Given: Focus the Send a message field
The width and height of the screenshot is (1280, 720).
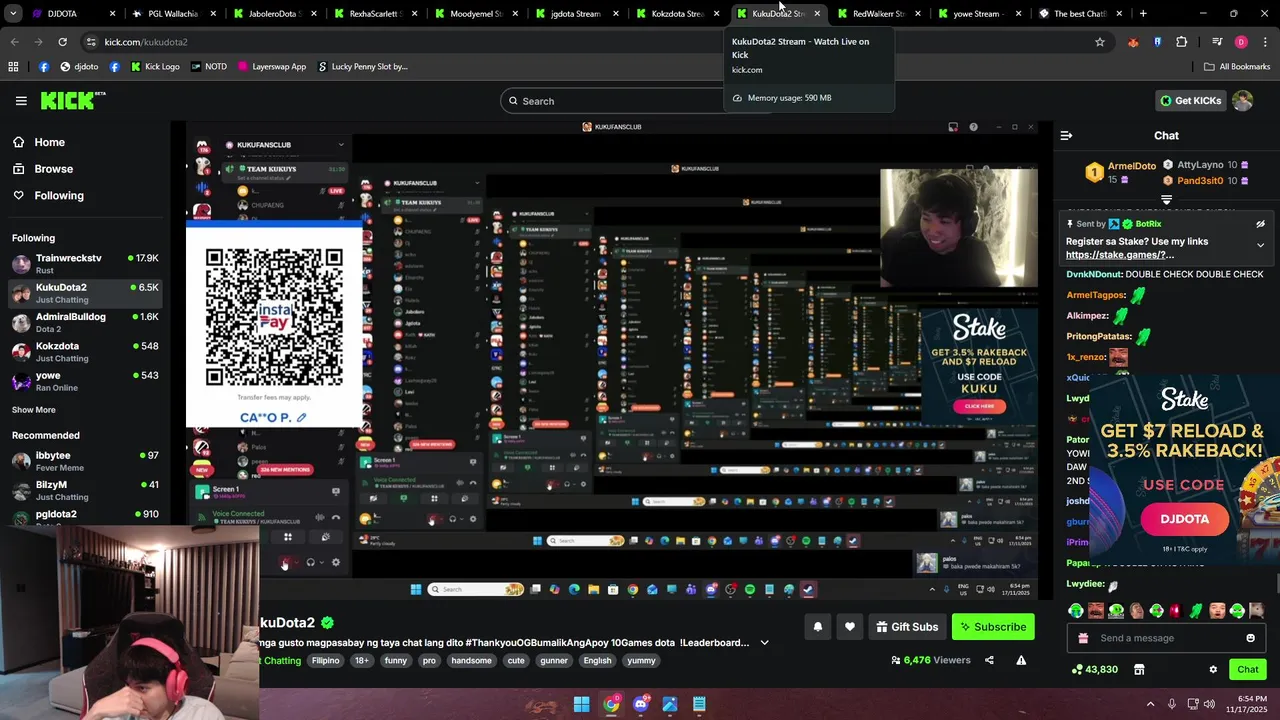Looking at the screenshot, I should (x=1166, y=638).
